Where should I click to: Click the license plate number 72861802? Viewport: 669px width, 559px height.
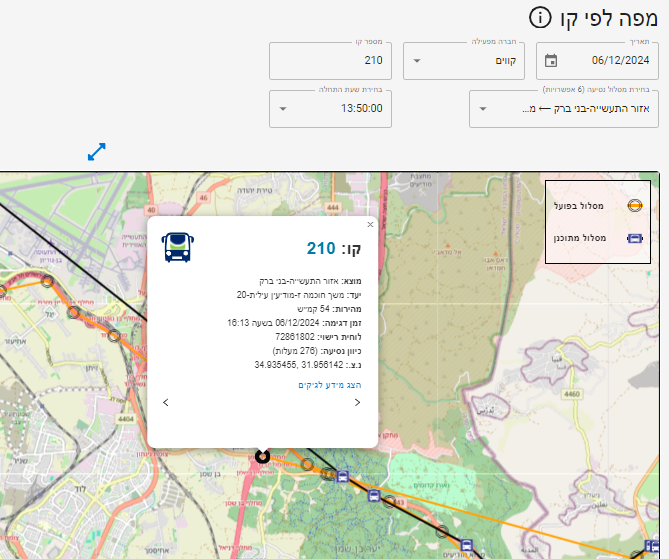(x=295, y=337)
